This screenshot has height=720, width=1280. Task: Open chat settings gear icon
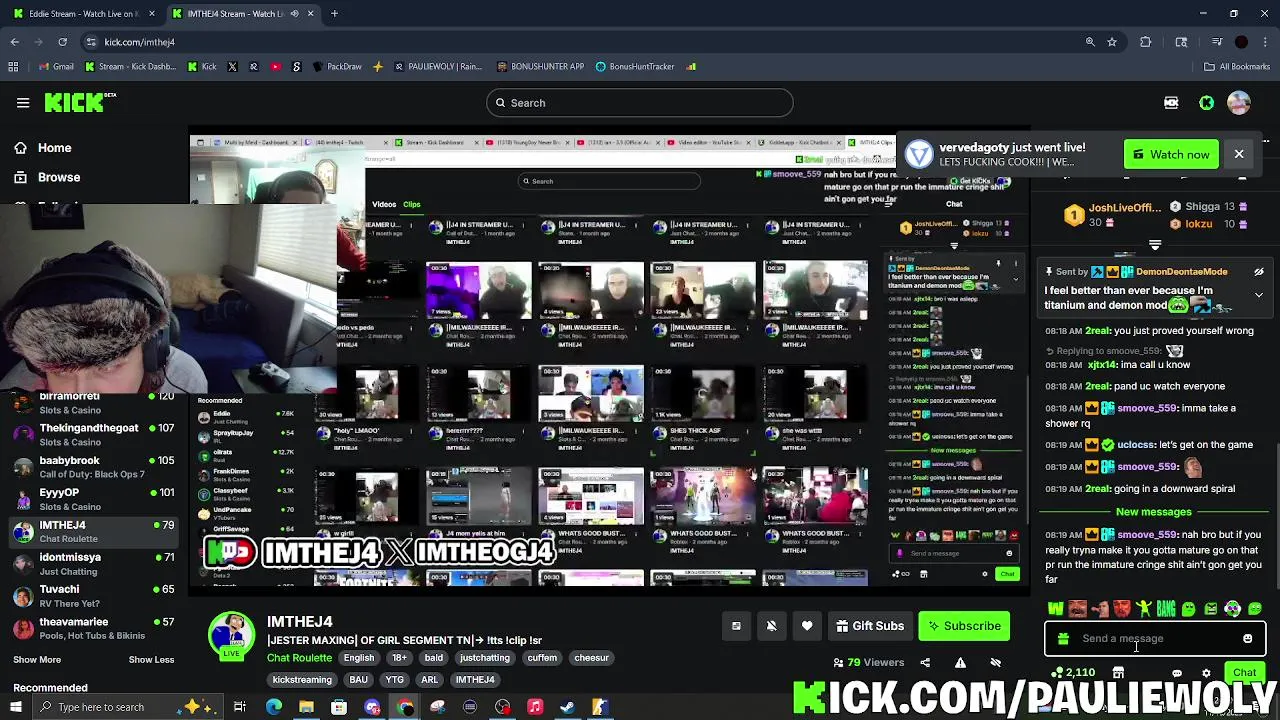(x=1206, y=673)
